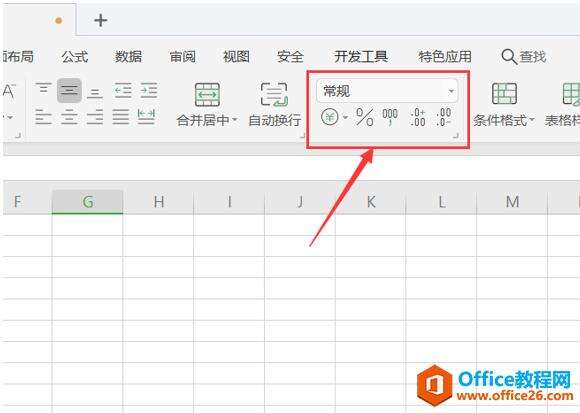Screen dimensions: 580x413
Task: Switch to the 数据 tab
Action: point(128,57)
